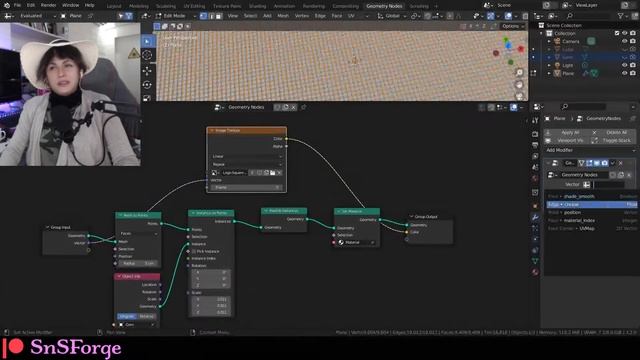Image resolution: width=640 pixels, height=360 pixels.
Task: Click face select mode icon in header
Action: coord(219,16)
